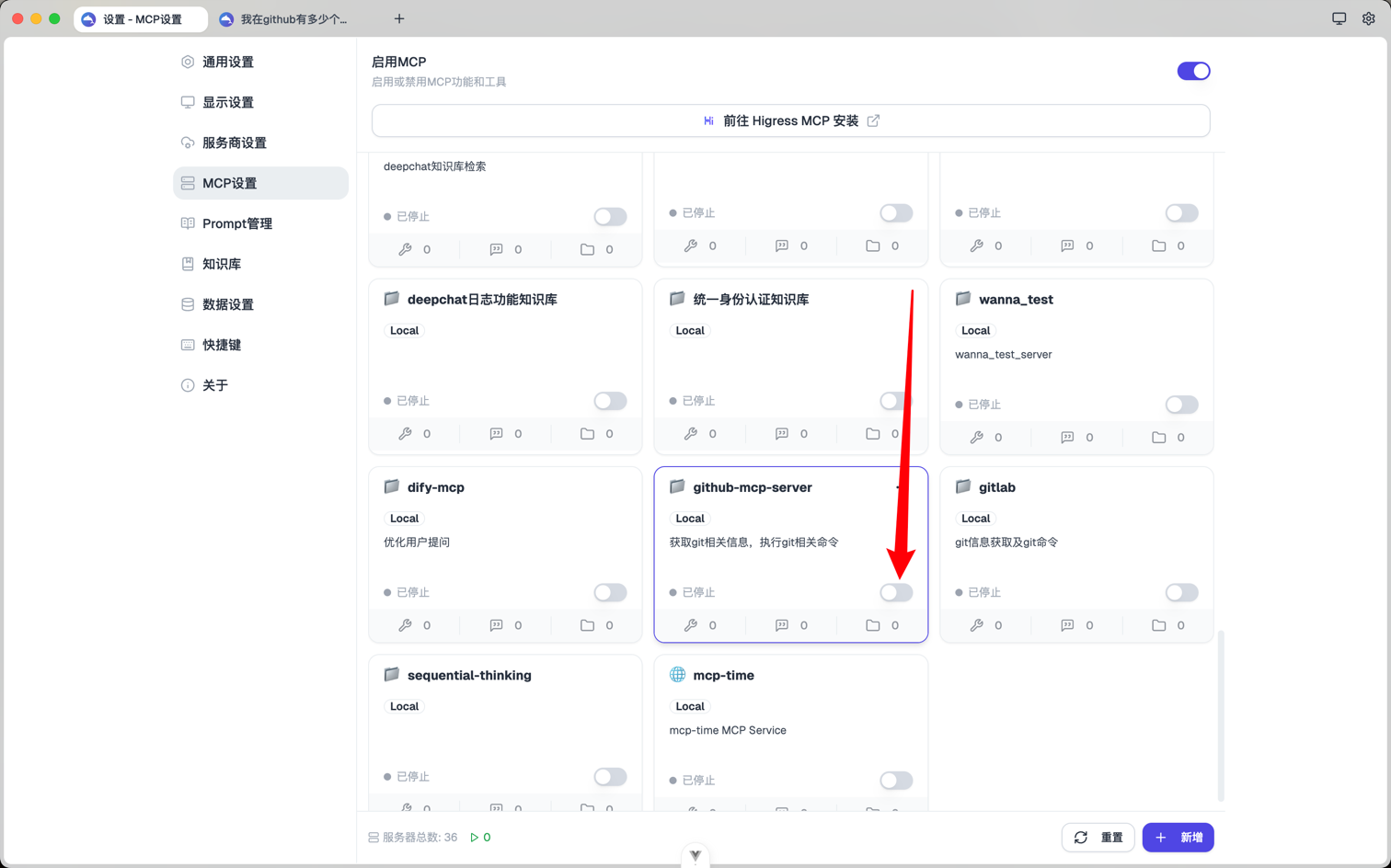Viewport: 1391px width, 868px height.
Task: Select MCP设置 in the sidebar
Action: coord(260,183)
